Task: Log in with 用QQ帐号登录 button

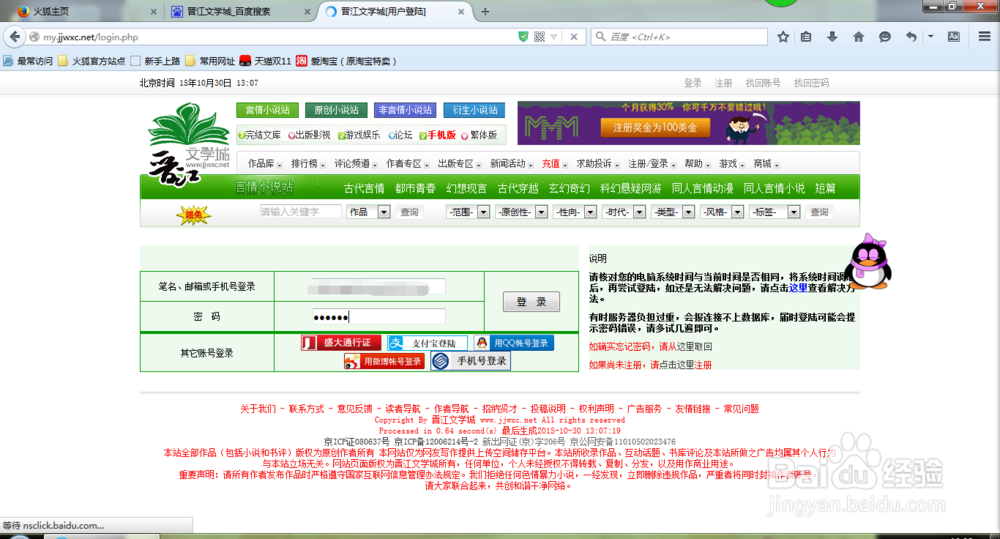Action: point(514,343)
